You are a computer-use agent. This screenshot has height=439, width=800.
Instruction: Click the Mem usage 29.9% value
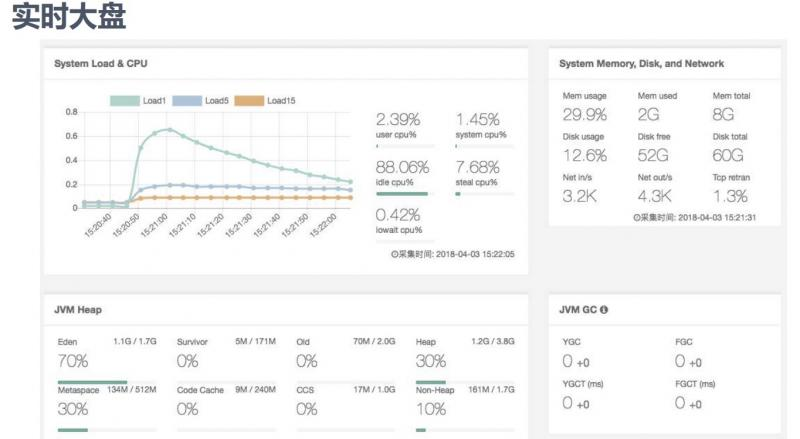pyautogui.click(x=585, y=114)
